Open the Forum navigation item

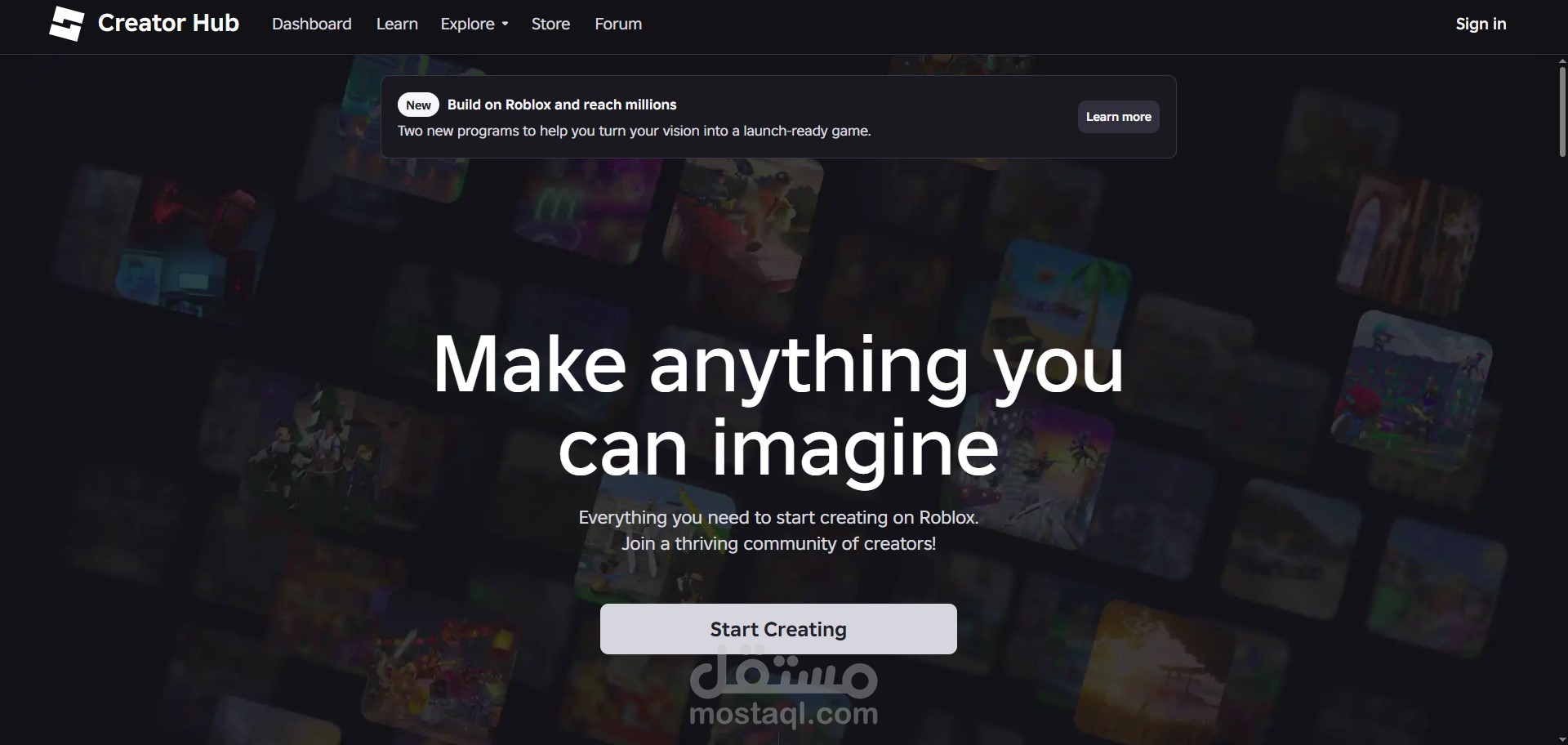[x=618, y=25]
